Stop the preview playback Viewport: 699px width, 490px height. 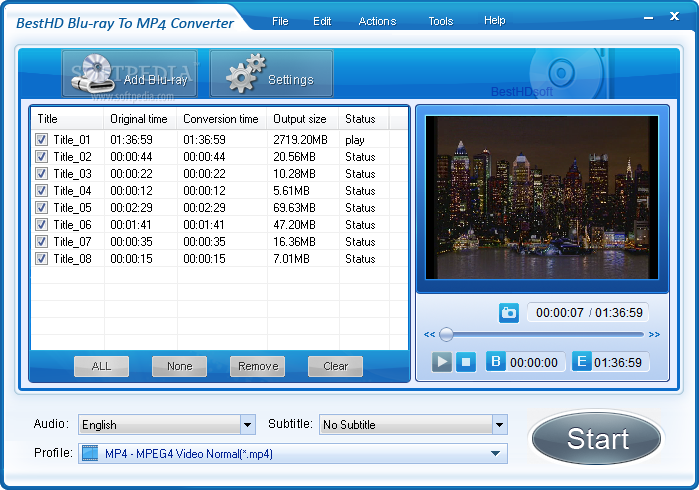click(466, 362)
